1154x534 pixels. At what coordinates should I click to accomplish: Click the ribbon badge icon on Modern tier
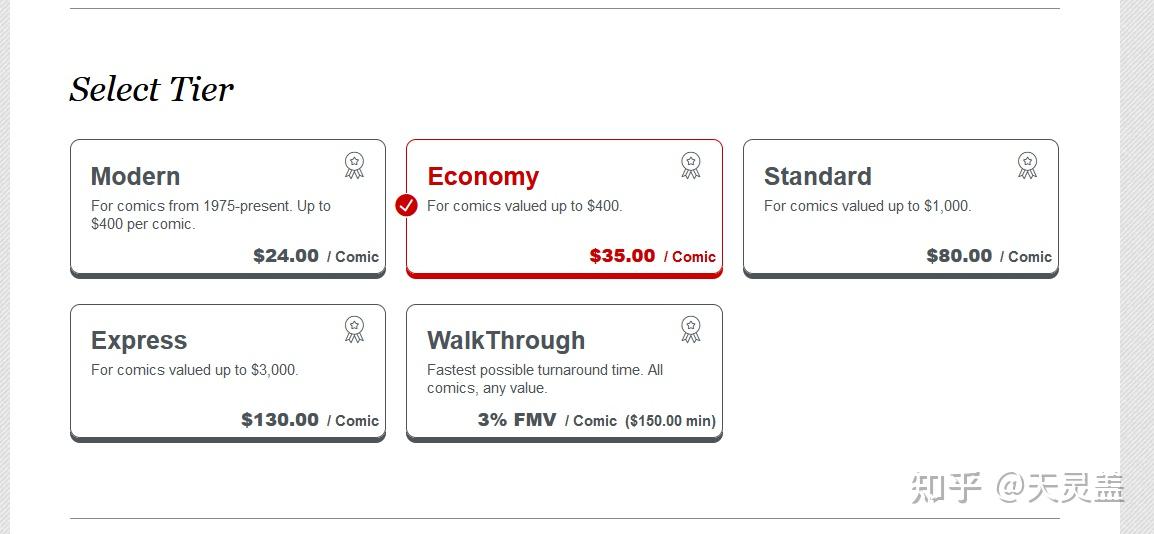tap(354, 165)
